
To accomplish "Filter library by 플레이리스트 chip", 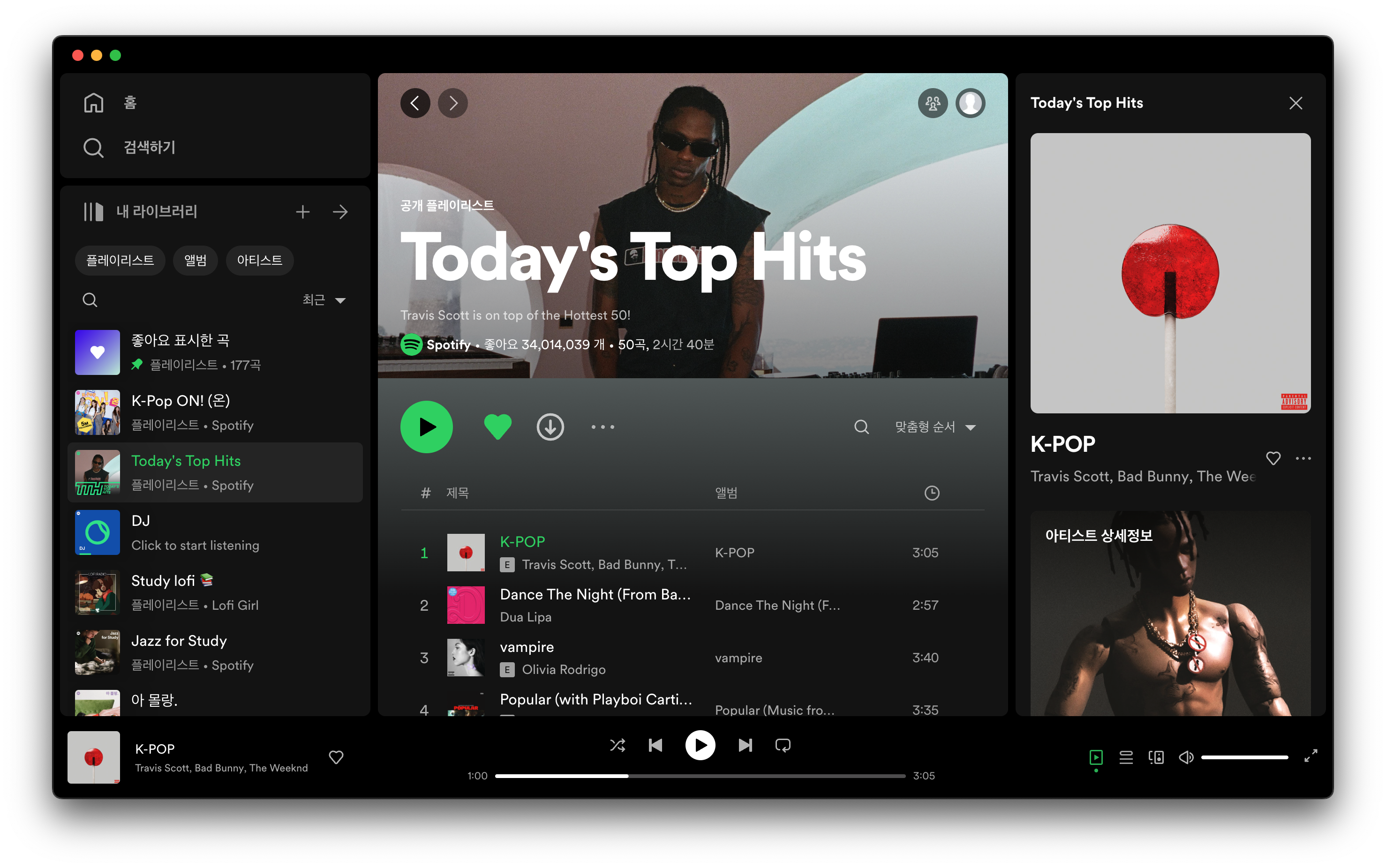I will (120, 261).
